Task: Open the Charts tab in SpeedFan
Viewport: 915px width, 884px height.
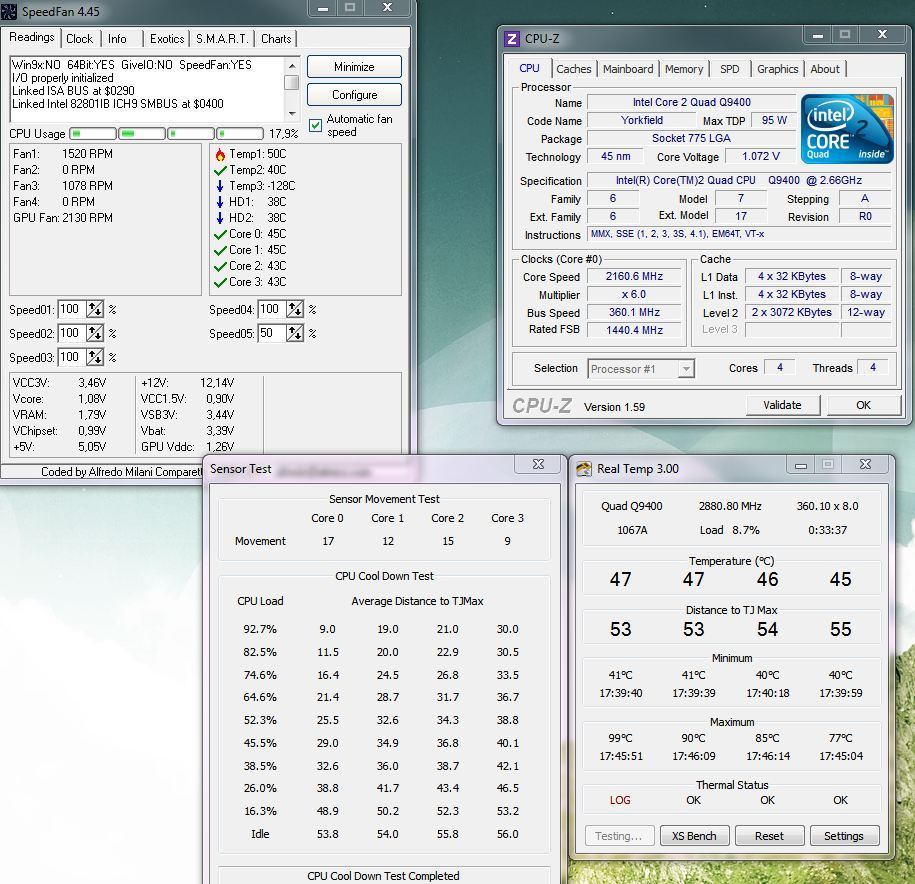Action: [x=276, y=39]
